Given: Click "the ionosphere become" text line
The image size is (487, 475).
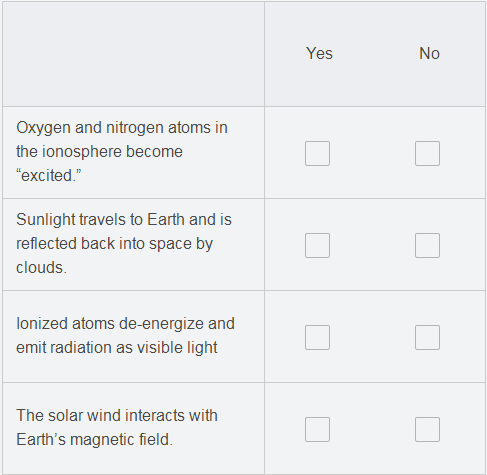Looking at the screenshot, I should coord(99,152).
